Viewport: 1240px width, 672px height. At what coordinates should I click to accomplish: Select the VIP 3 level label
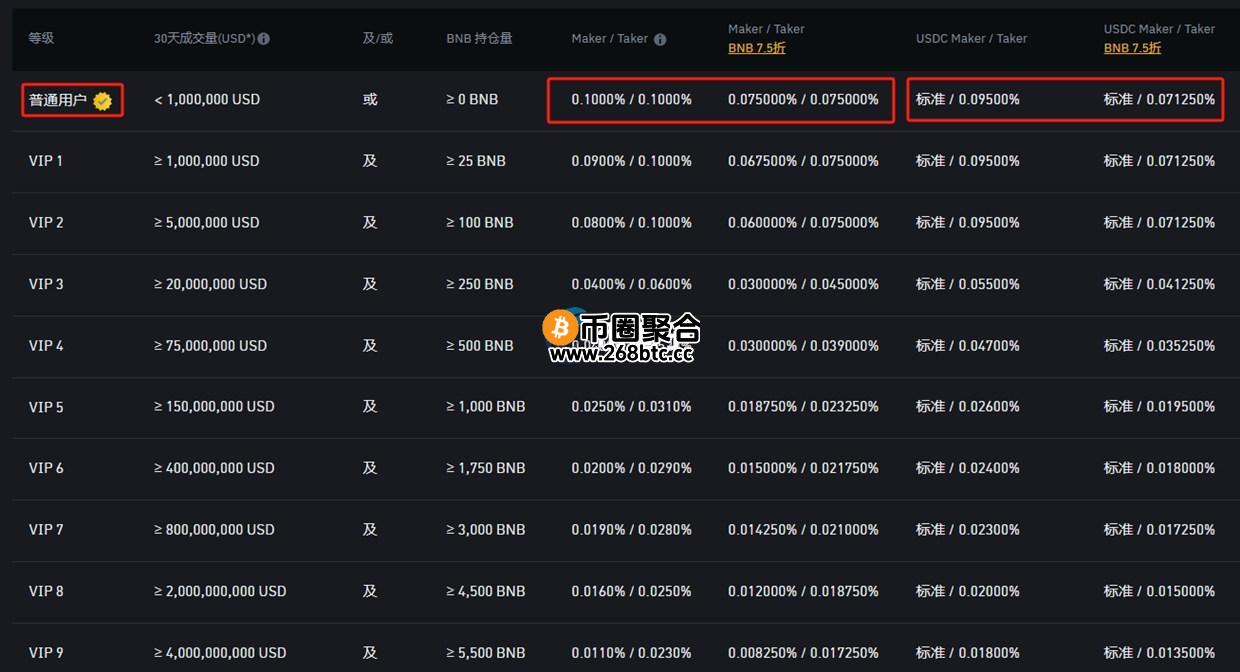coord(46,284)
